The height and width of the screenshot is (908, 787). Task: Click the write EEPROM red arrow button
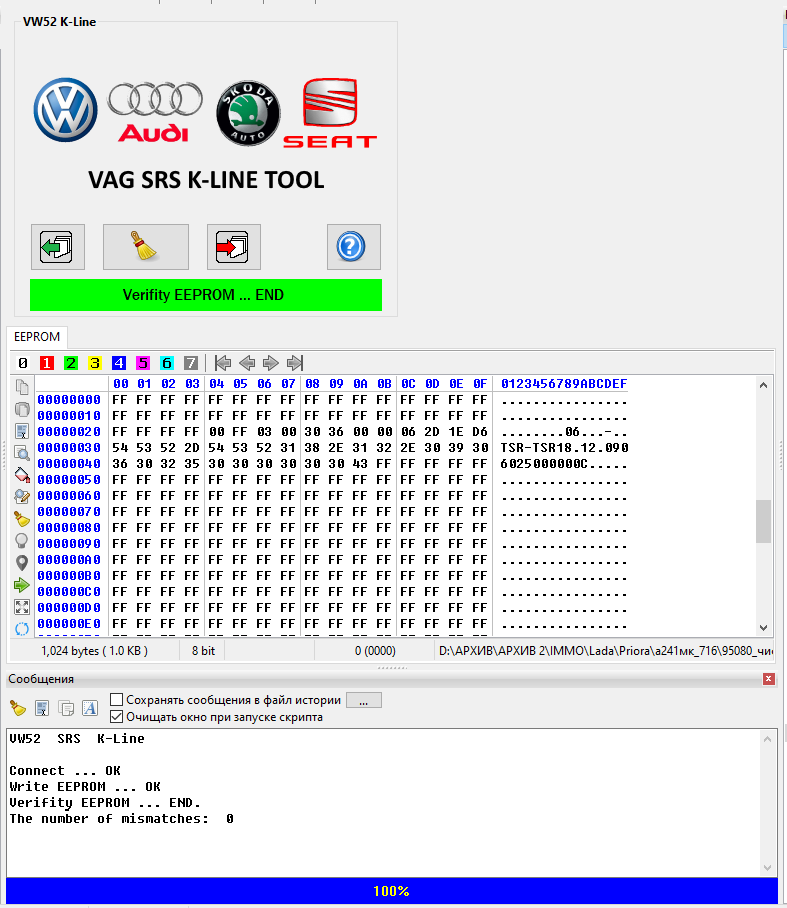[x=233, y=247]
